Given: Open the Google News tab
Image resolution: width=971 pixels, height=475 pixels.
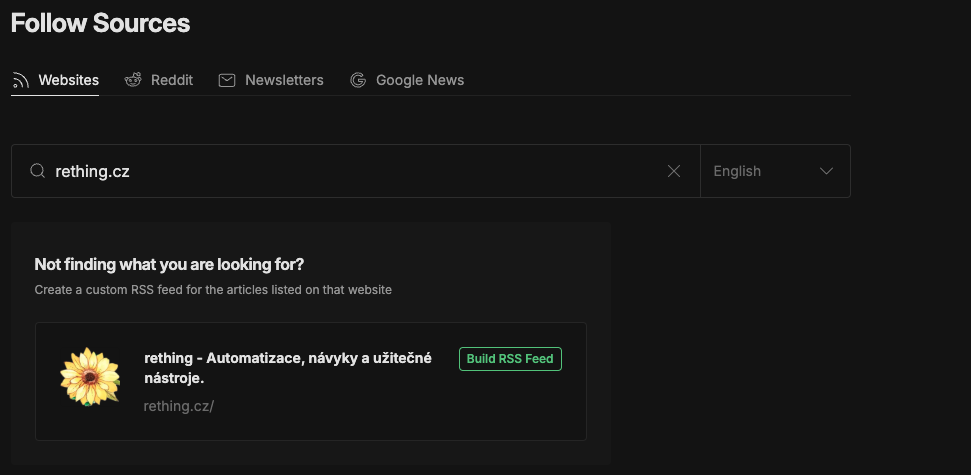Looking at the screenshot, I should (407, 81).
